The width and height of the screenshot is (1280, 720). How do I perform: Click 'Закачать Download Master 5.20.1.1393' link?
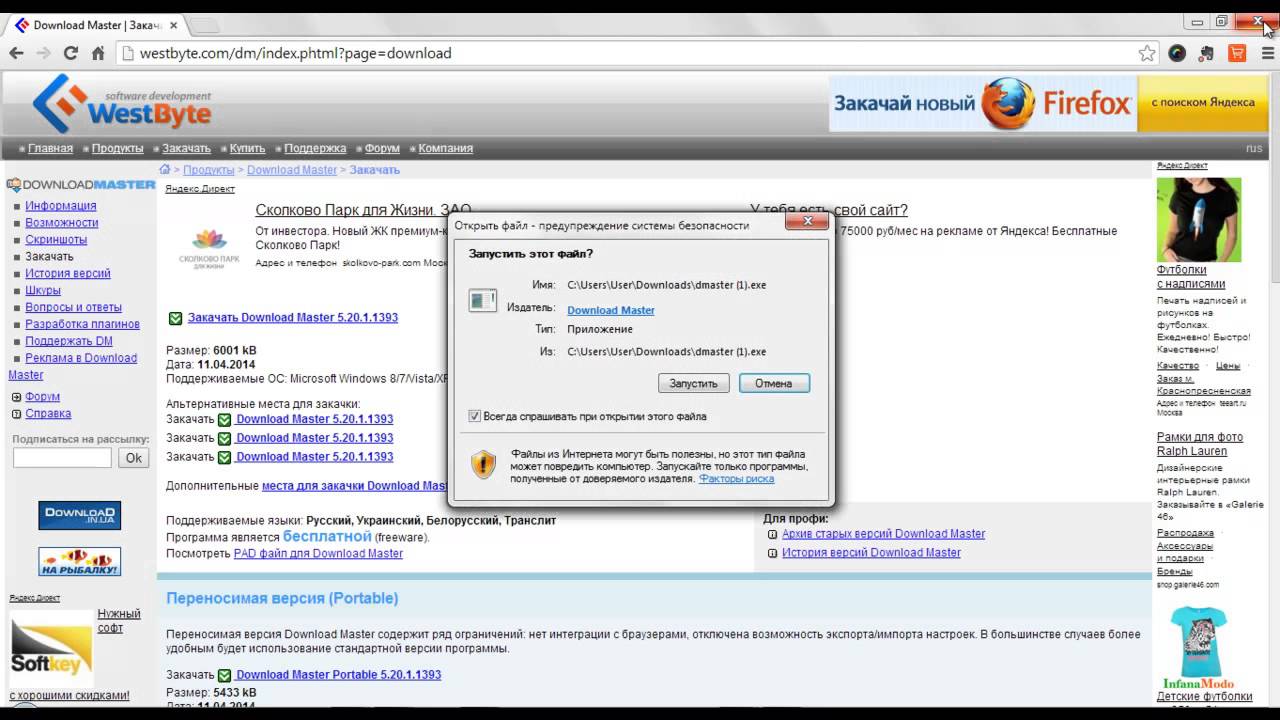pyautogui.click(x=293, y=318)
